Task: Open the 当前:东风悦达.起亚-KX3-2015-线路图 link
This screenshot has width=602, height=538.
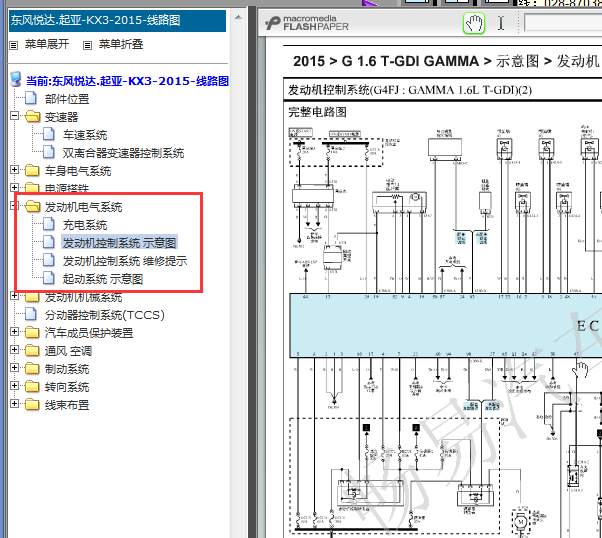Action: 127,81
